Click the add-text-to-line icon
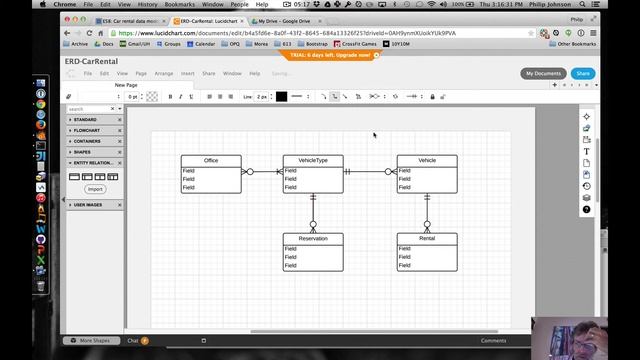 click(x=358, y=97)
